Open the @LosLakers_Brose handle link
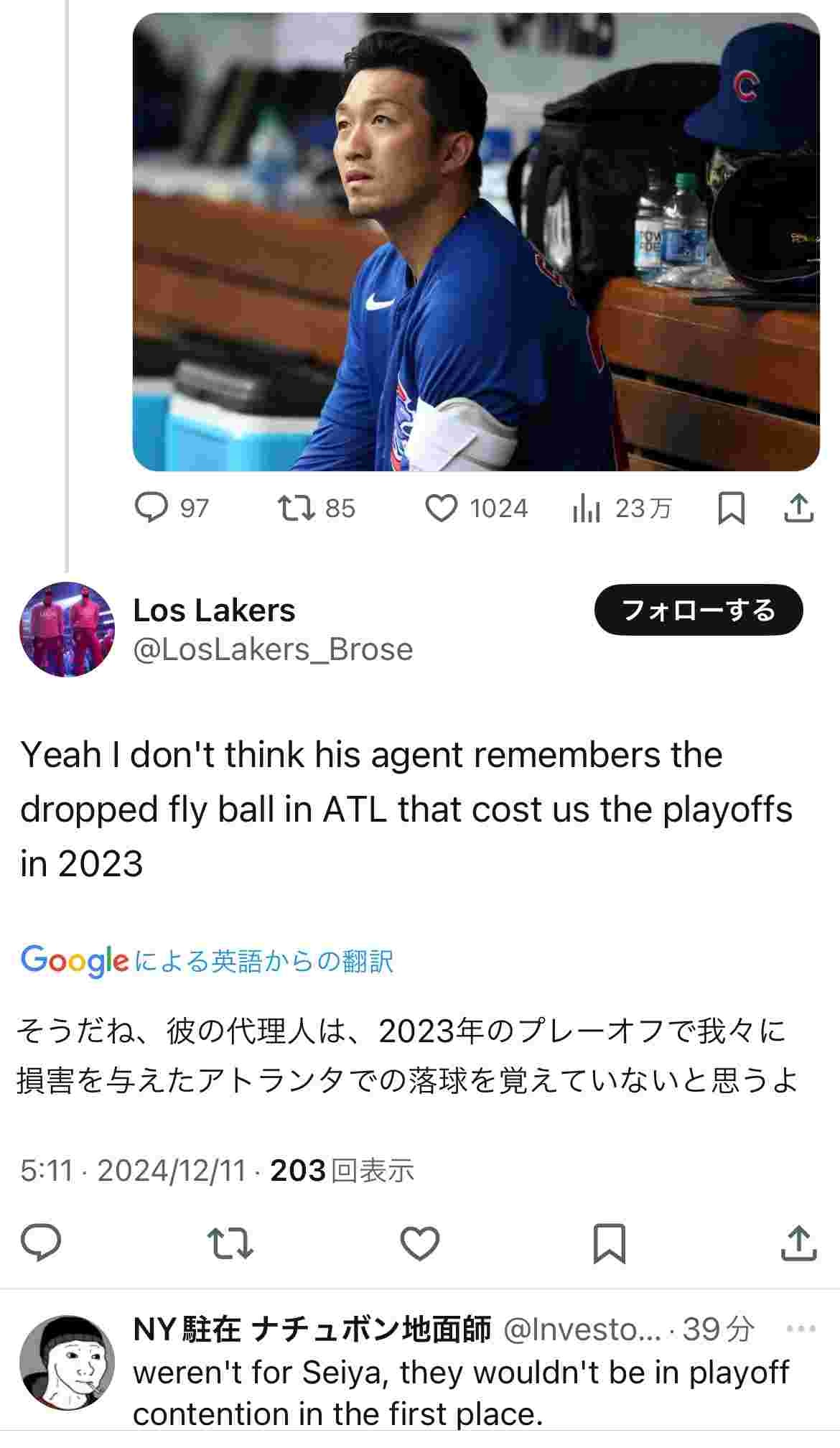This screenshot has height=1448, width=840. tap(273, 649)
